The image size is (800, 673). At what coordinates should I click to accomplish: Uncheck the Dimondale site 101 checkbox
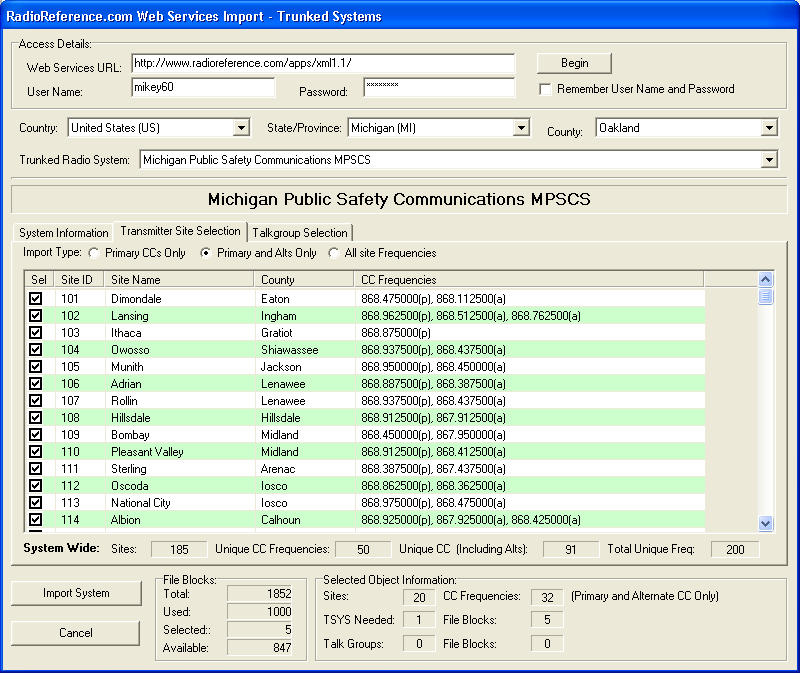(x=36, y=298)
